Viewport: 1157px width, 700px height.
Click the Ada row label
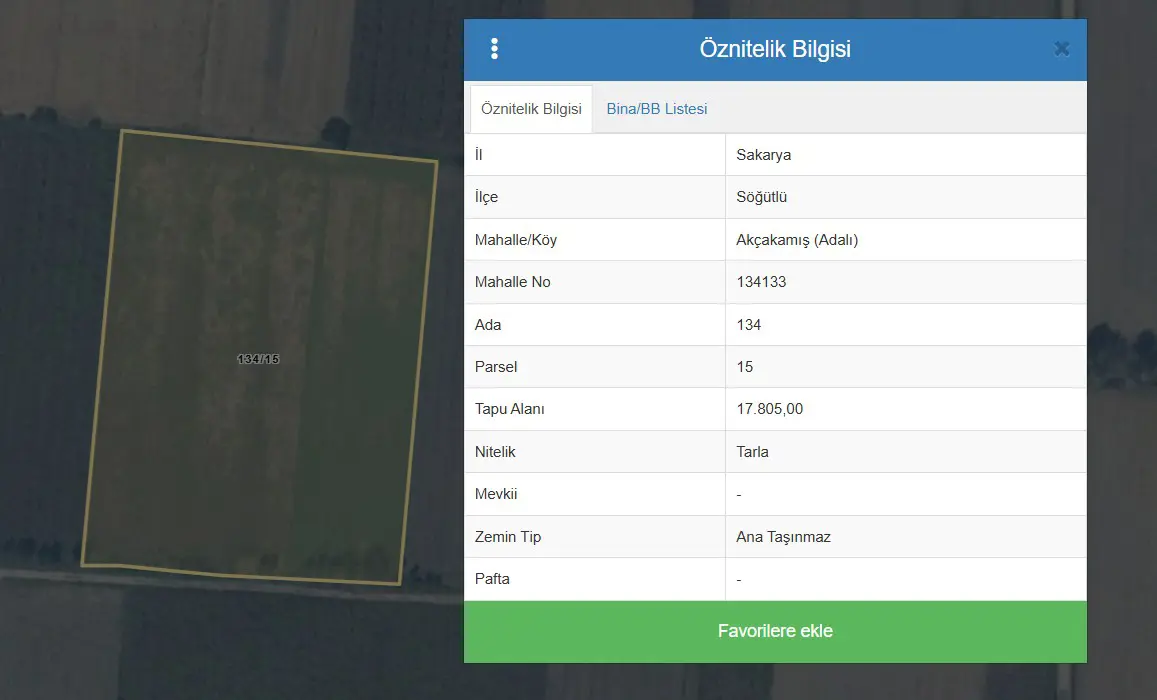click(x=488, y=325)
